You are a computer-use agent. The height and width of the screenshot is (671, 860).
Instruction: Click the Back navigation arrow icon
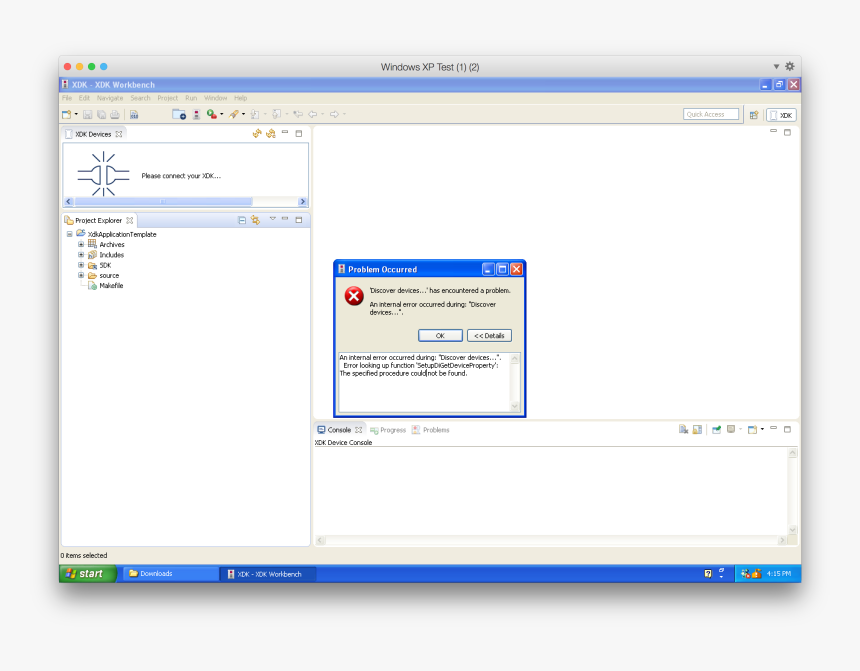313,114
